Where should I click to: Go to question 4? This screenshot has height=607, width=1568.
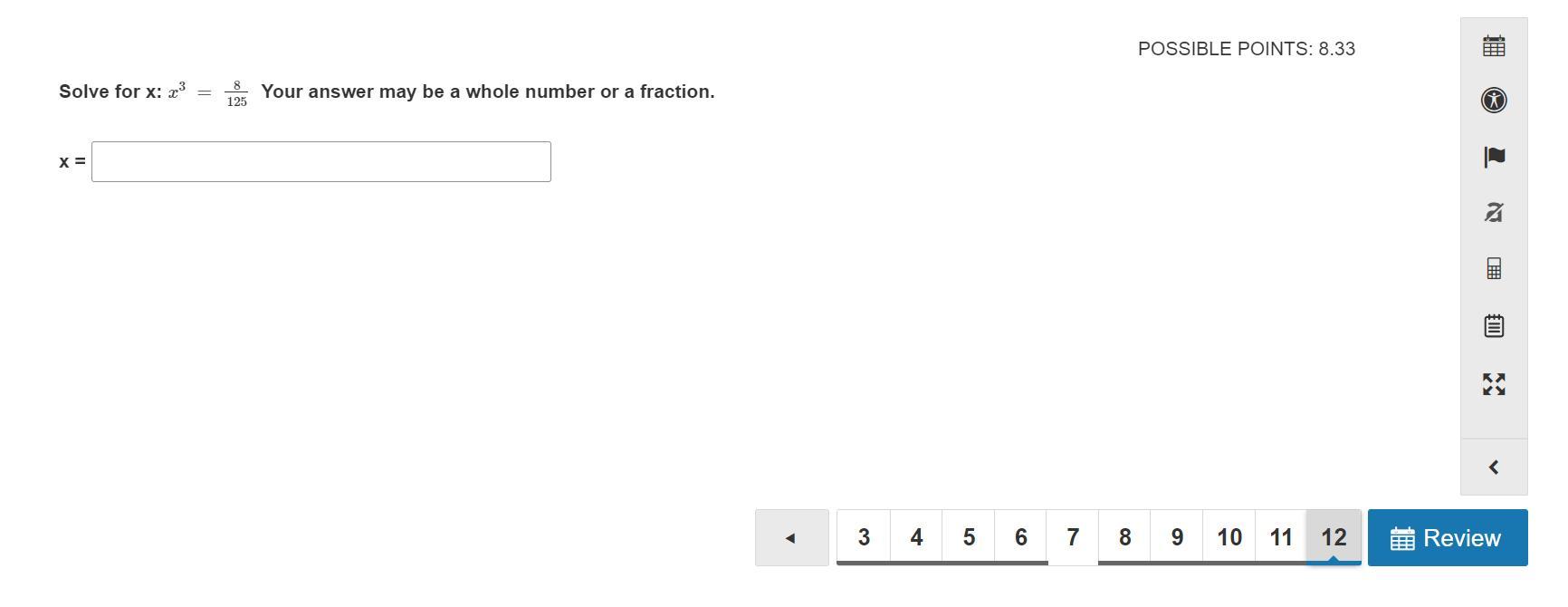(916, 537)
